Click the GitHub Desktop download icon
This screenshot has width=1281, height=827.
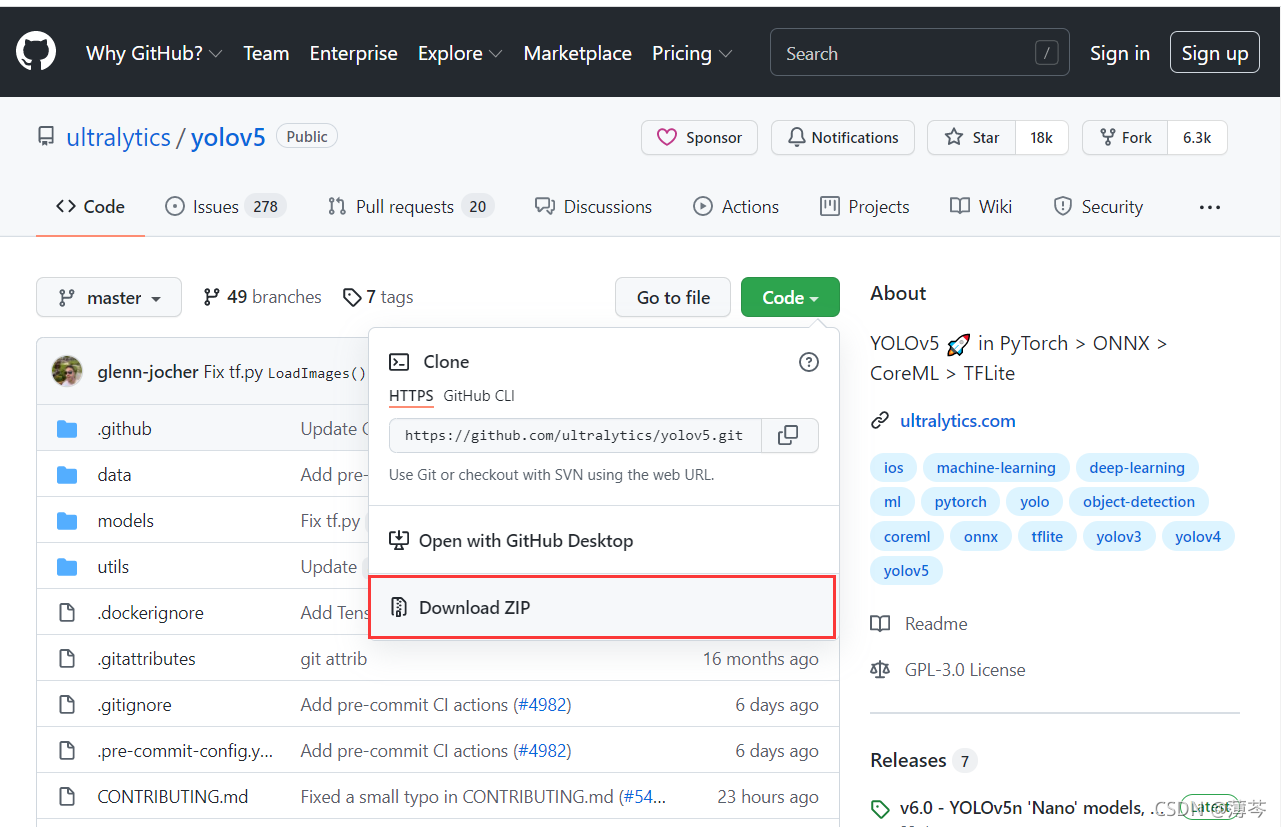pos(399,541)
